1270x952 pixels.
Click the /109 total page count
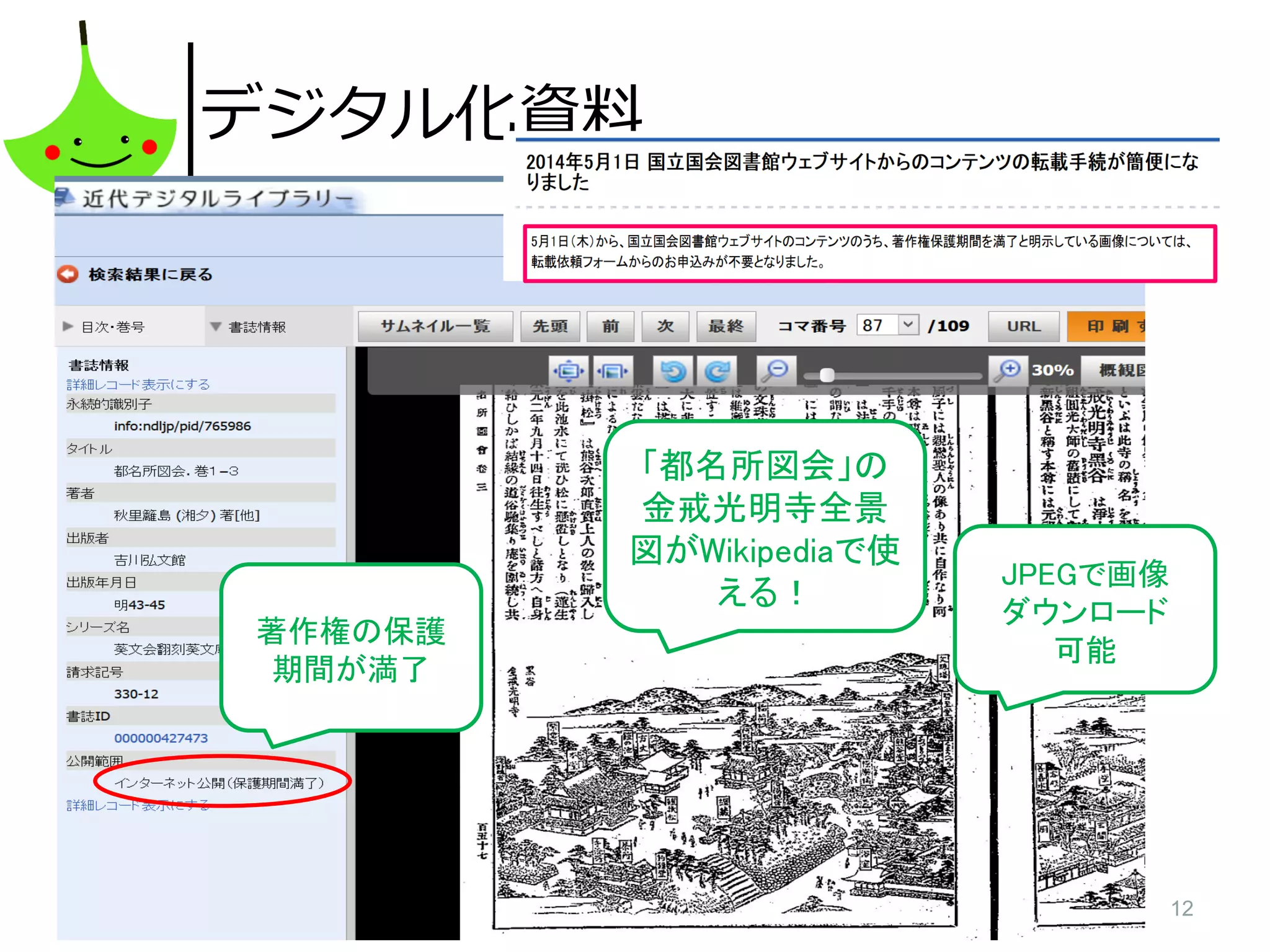coord(948,325)
